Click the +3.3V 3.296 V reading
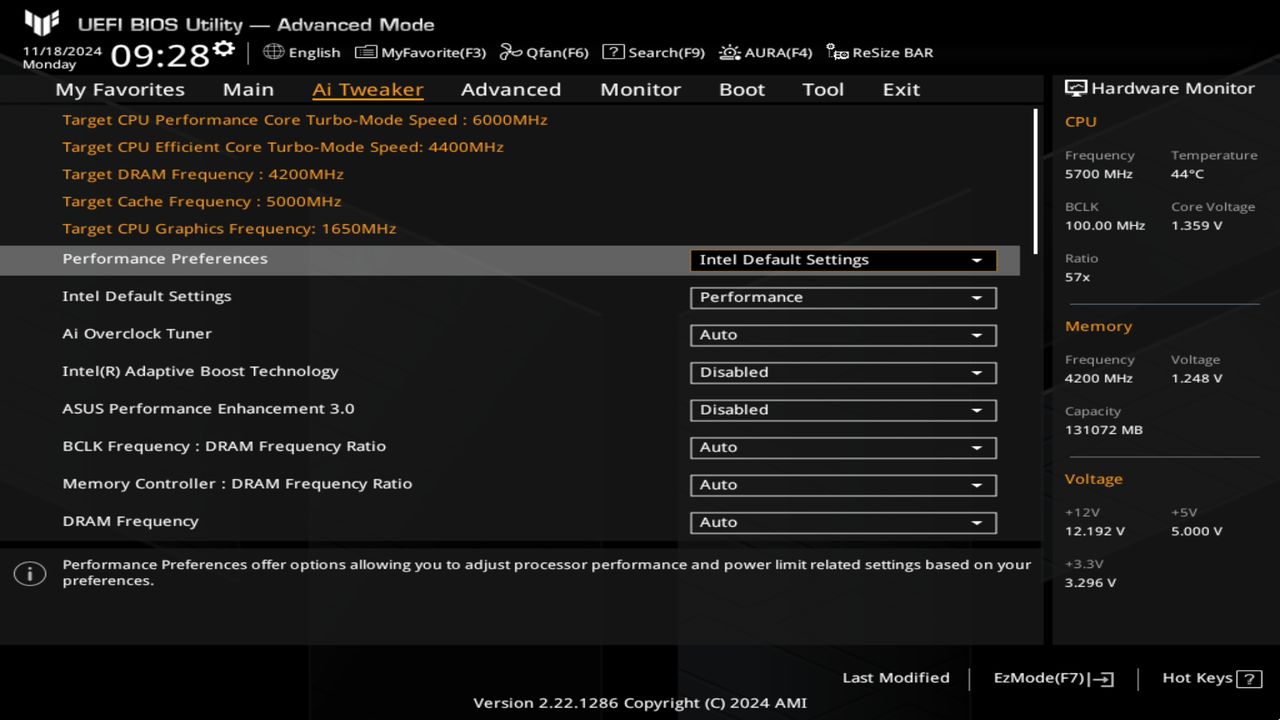The image size is (1280, 720). 1090,582
